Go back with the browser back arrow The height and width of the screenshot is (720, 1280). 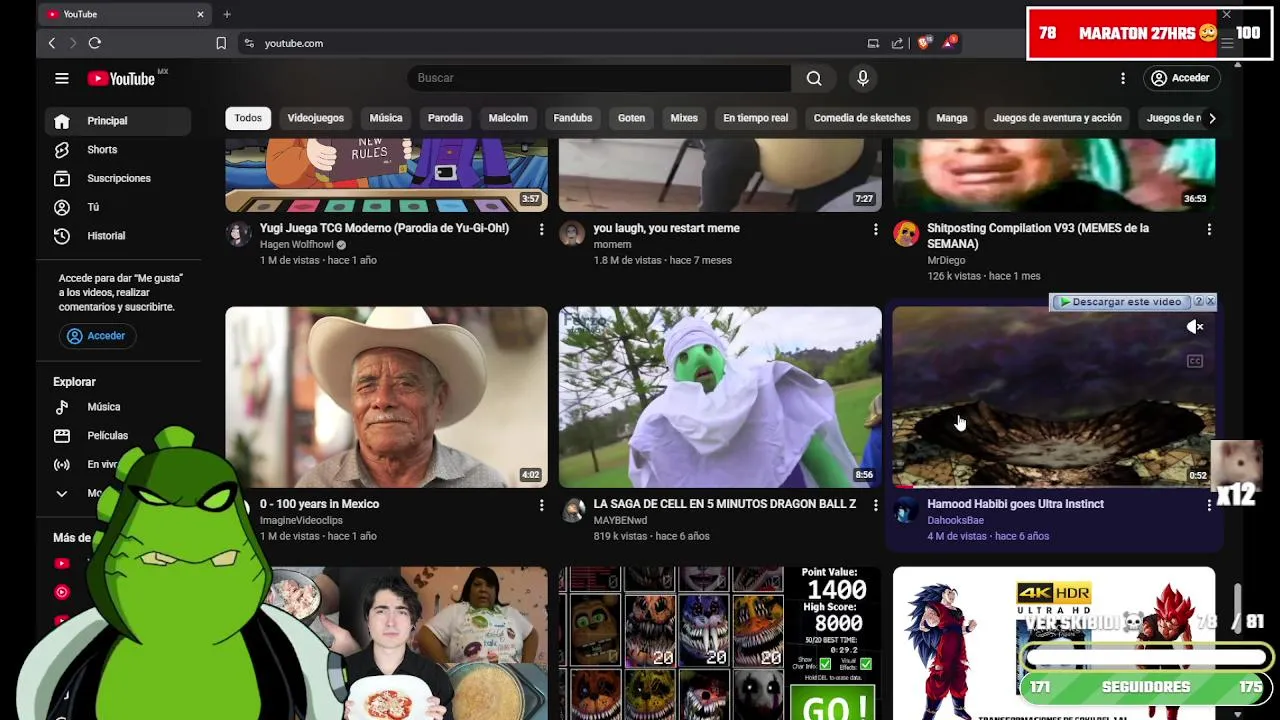point(52,43)
